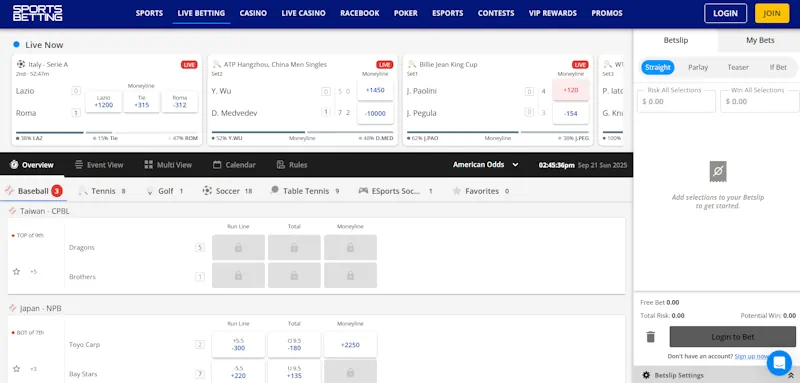Click the Risk All Selections input
The width and height of the screenshot is (800, 383).
(x=676, y=101)
